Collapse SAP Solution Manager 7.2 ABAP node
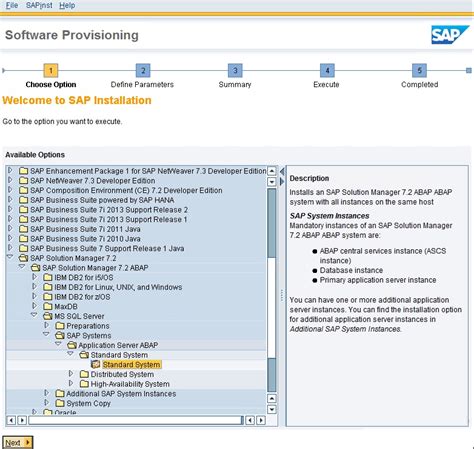The height and width of the screenshot is (449, 474). click(22, 267)
